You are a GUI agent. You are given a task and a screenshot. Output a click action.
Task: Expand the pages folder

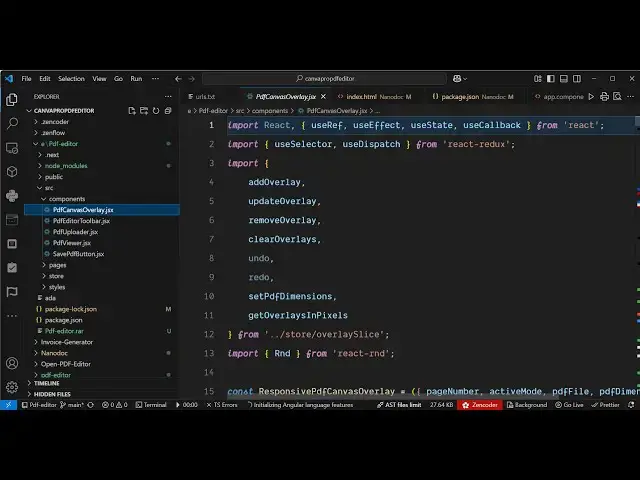tap(58, 265)
